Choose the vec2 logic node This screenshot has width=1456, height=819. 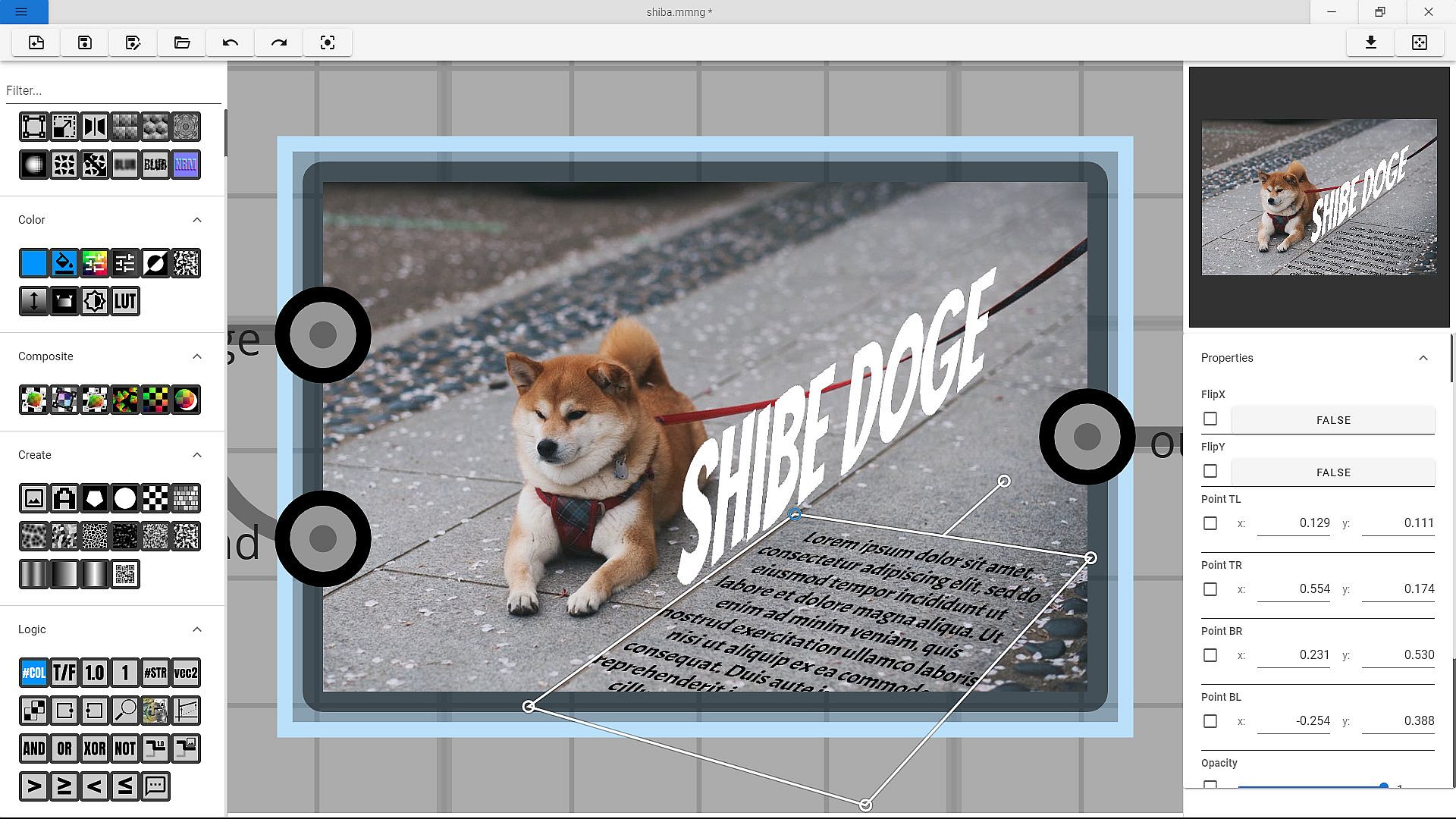[186, 673]
